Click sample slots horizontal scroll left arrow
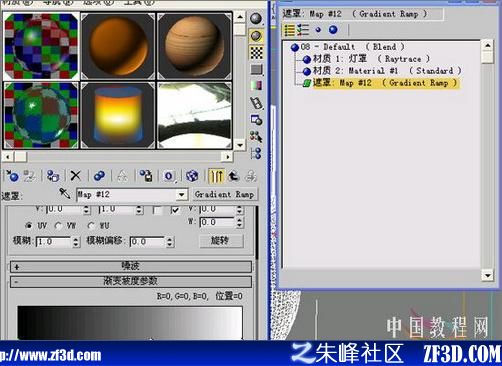 pos(8,156)
